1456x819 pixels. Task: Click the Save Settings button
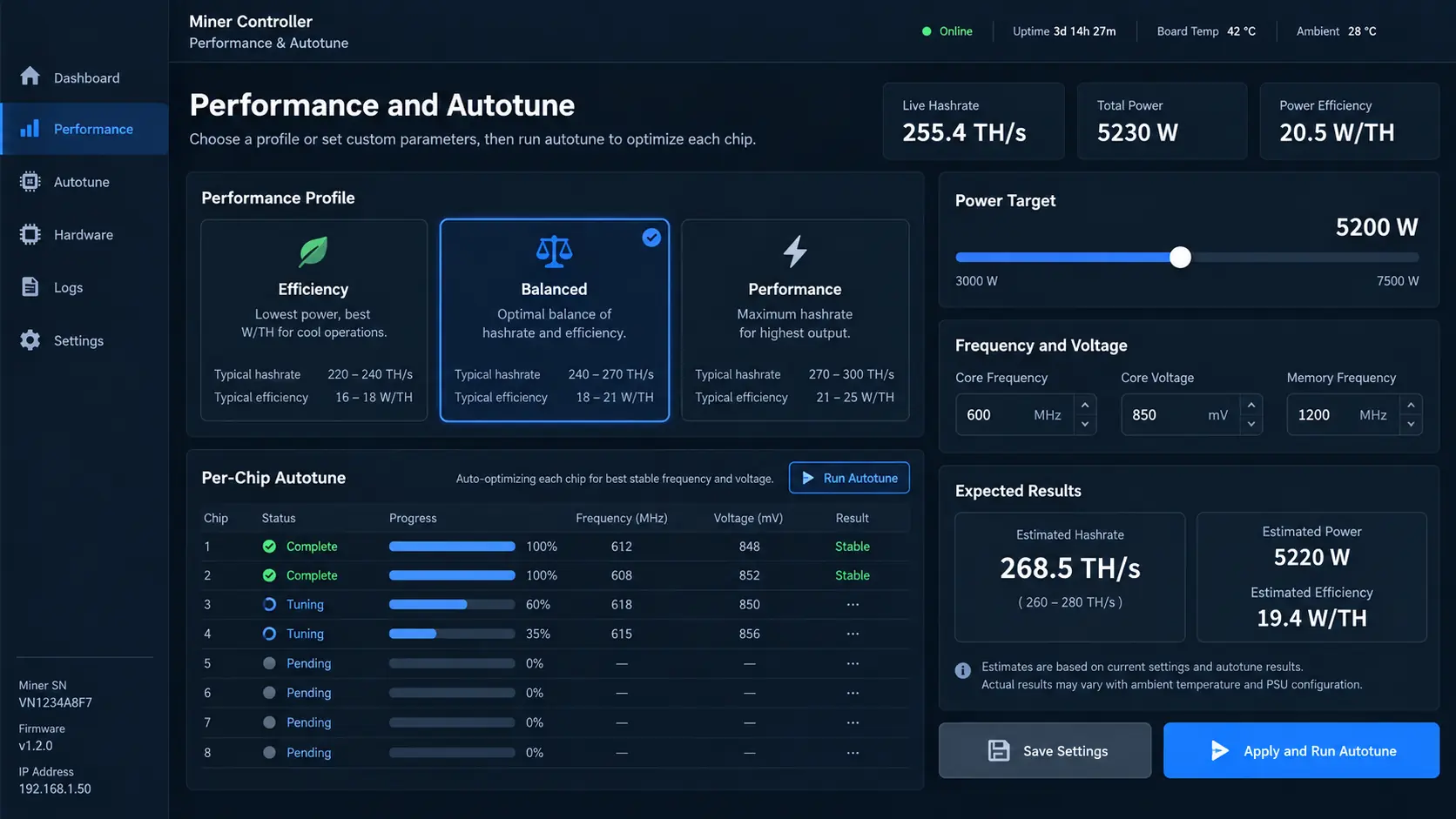[1045, 750]
